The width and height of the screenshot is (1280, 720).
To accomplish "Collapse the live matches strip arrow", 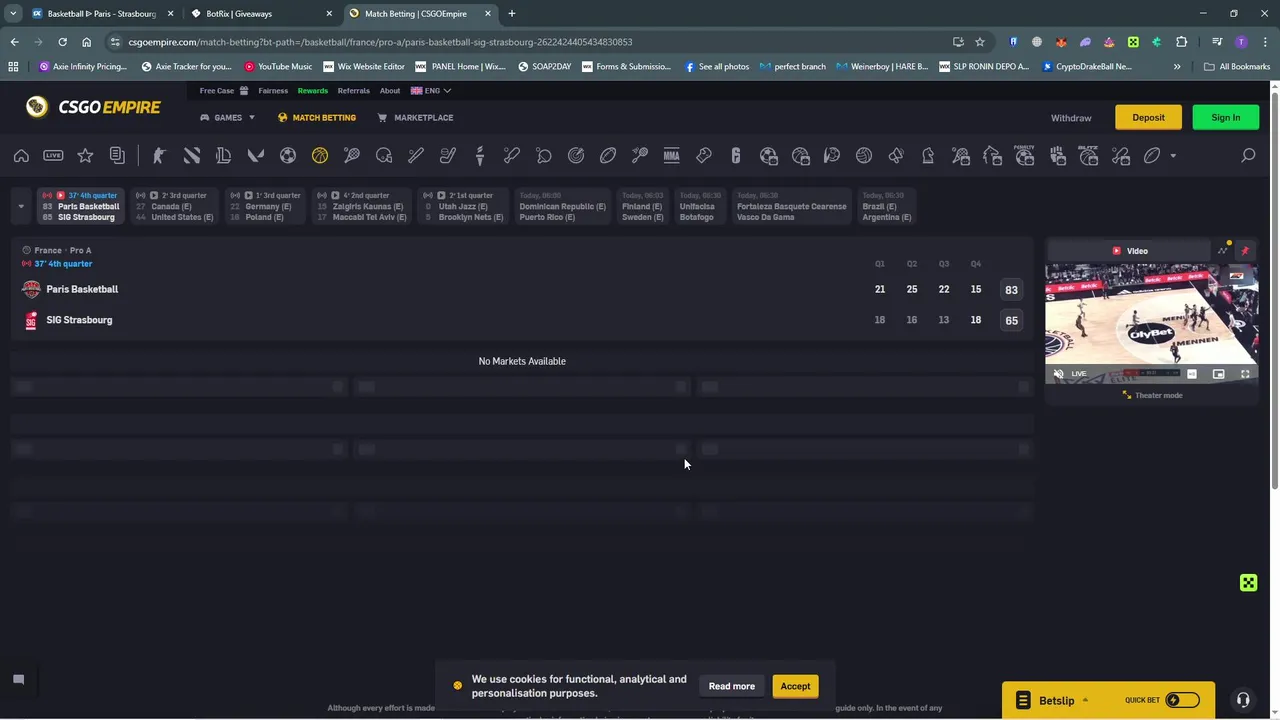I will [x=21, y=207].
